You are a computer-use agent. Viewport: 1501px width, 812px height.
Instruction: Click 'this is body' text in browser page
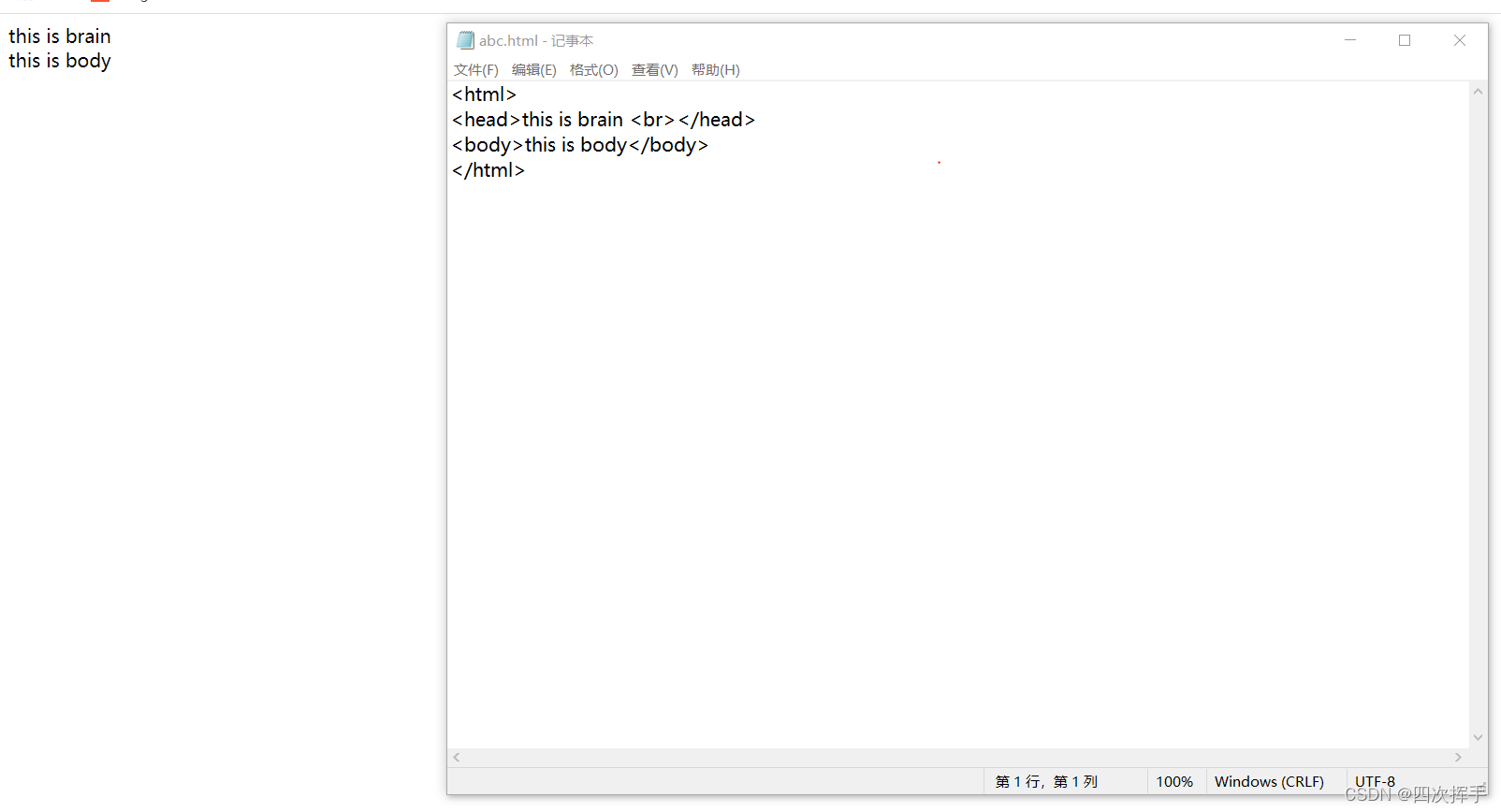[60, 61]
